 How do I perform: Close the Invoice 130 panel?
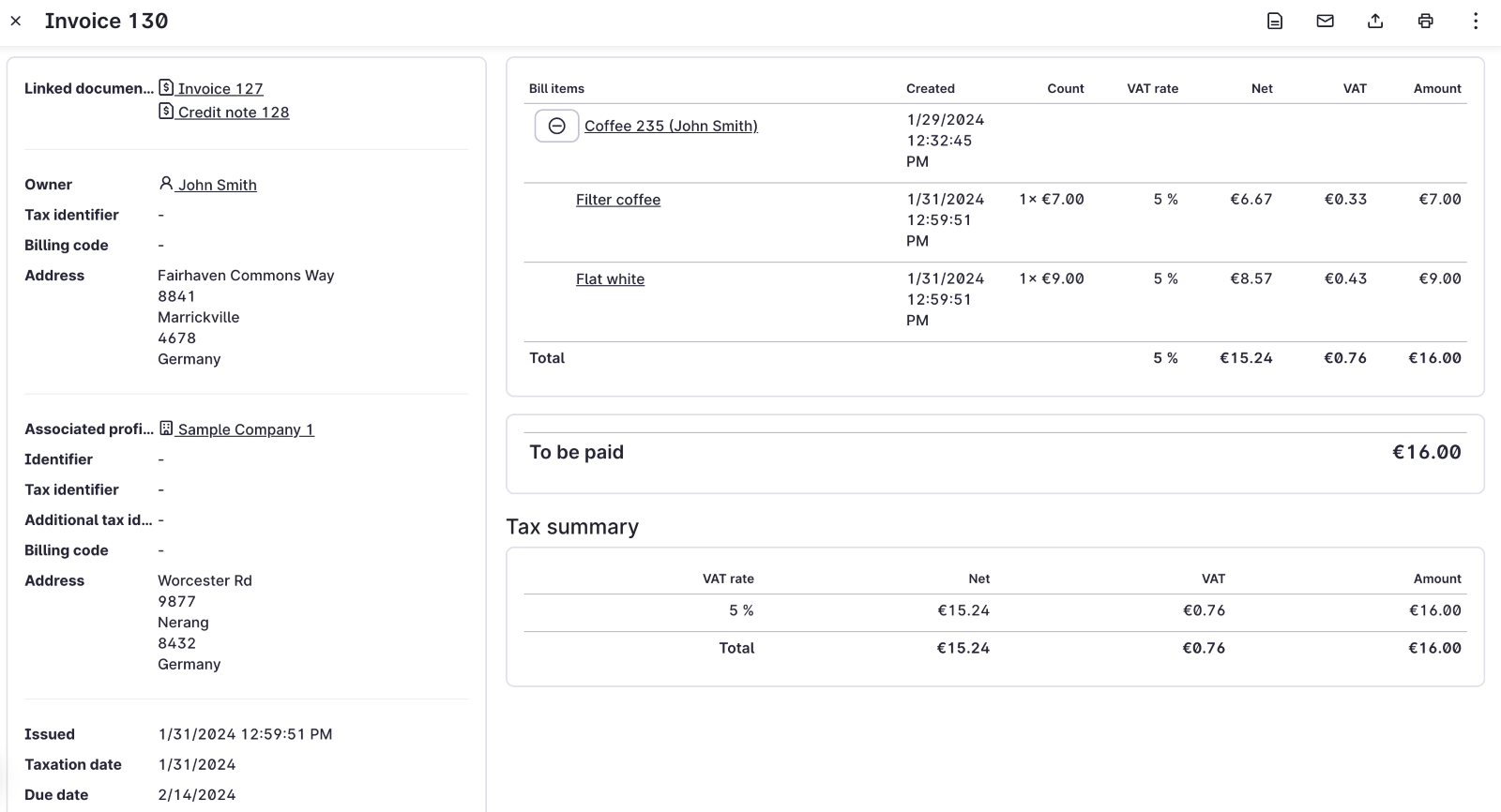(16, 21)
